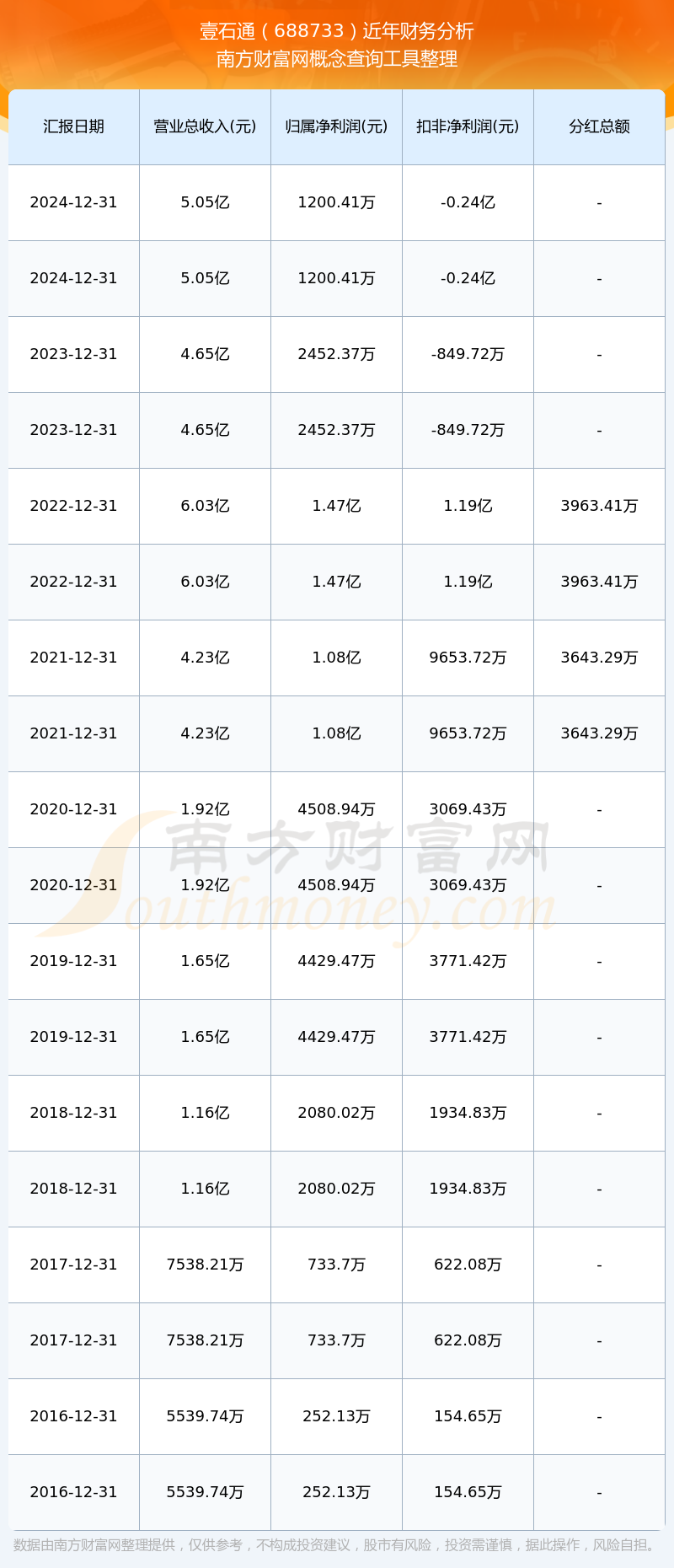Click the 归属净利润(元) column header

336,126
